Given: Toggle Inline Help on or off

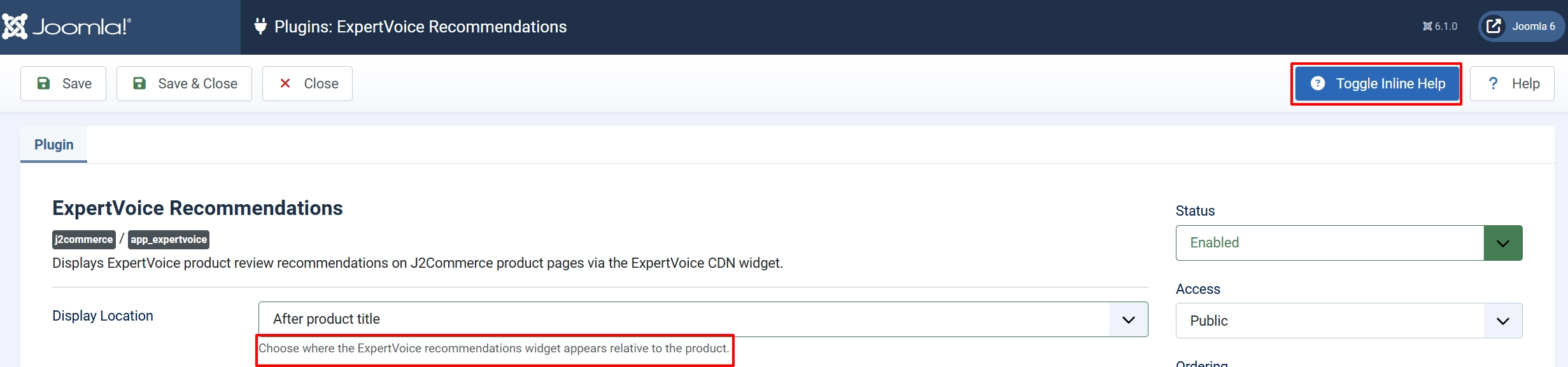Looking at the screenshot, I should (1376, 83).
